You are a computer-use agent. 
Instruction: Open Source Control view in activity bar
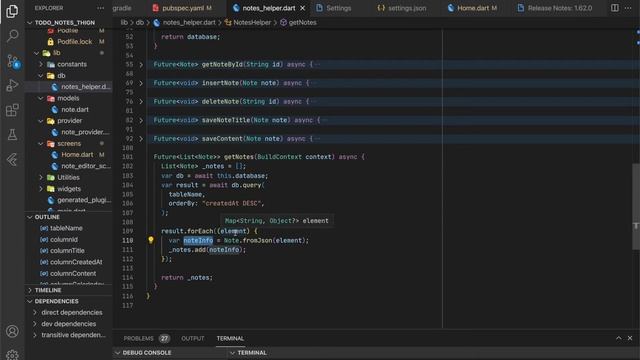click(x=12, y=61)
